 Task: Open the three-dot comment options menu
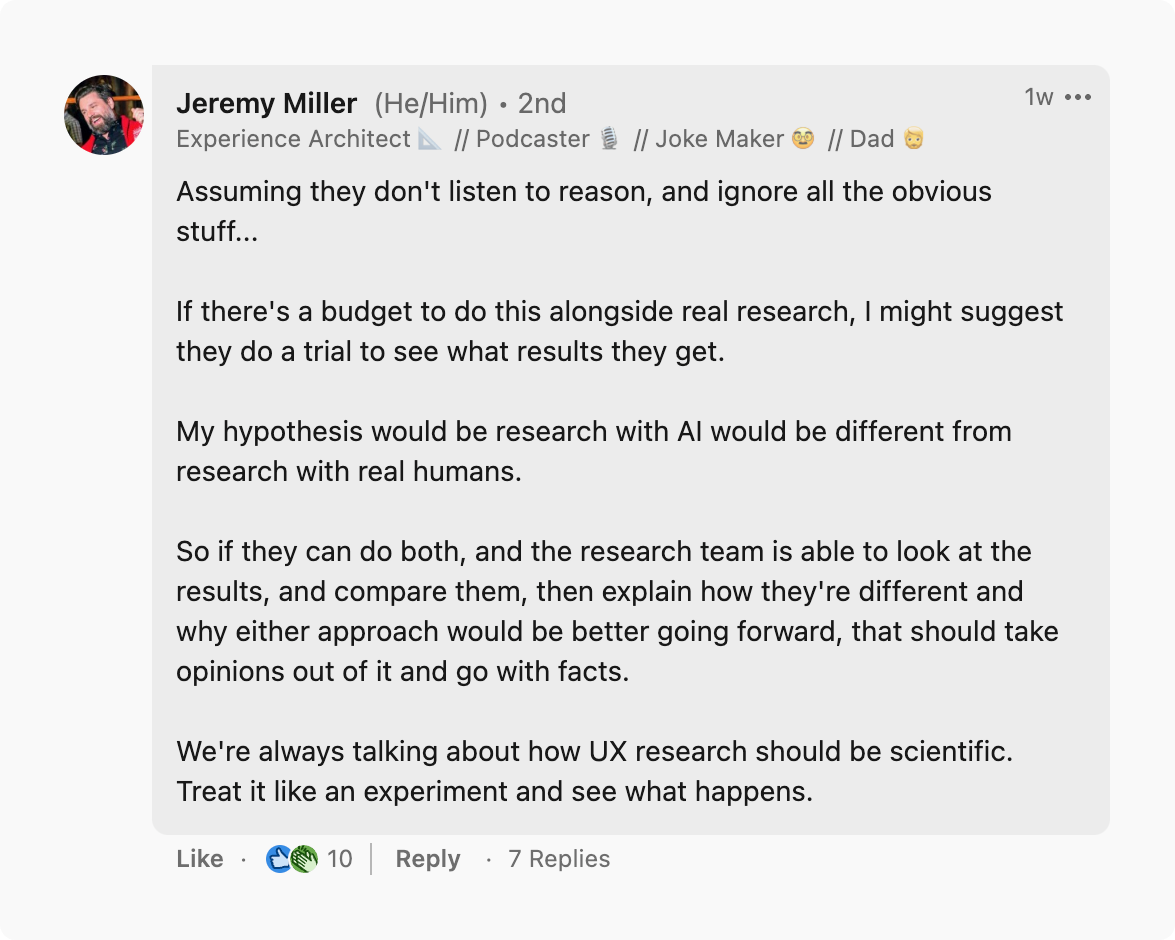1078,97
